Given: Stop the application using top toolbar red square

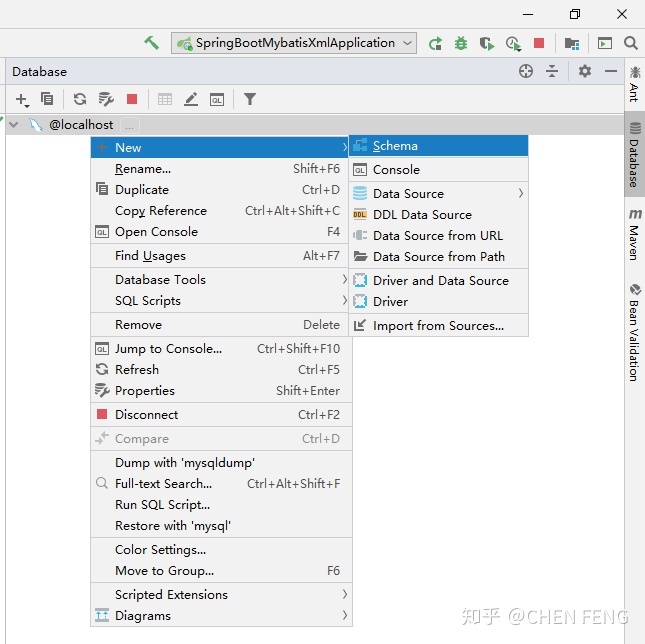Looking at the screenshot, I should (539, 43).
